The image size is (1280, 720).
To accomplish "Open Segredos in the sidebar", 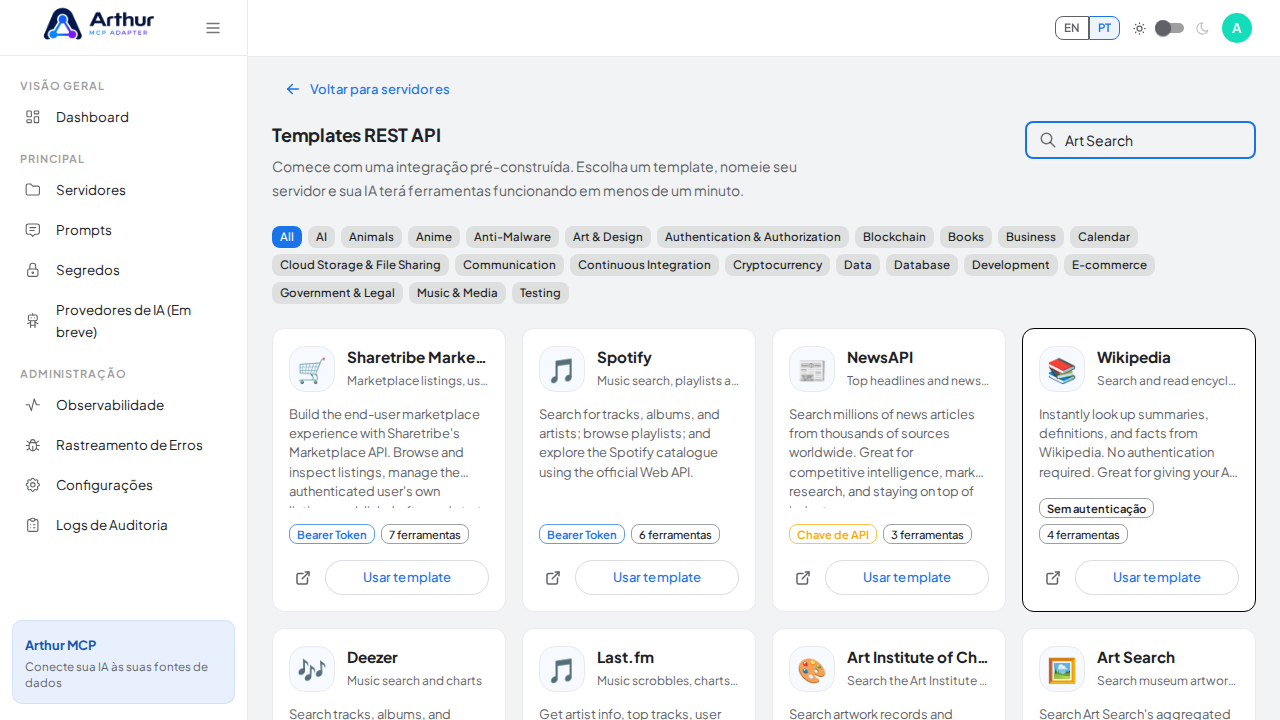I will 124,270.
